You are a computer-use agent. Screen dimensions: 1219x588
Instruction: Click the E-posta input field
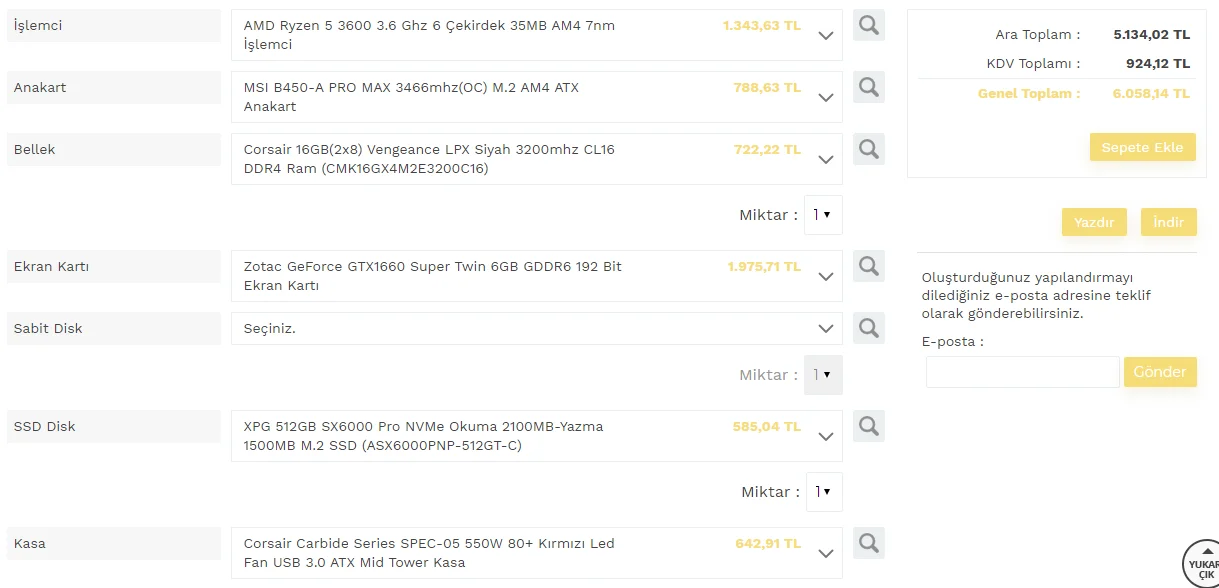coord(1022,372)
